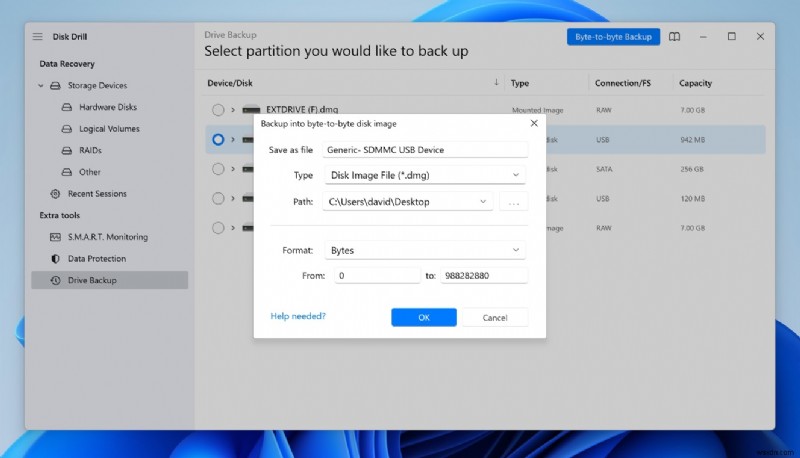This screenshot has height=458, width=800.
Task: Cancel the backup dialog
Action: pyautogui.click(x=495, y=317)
